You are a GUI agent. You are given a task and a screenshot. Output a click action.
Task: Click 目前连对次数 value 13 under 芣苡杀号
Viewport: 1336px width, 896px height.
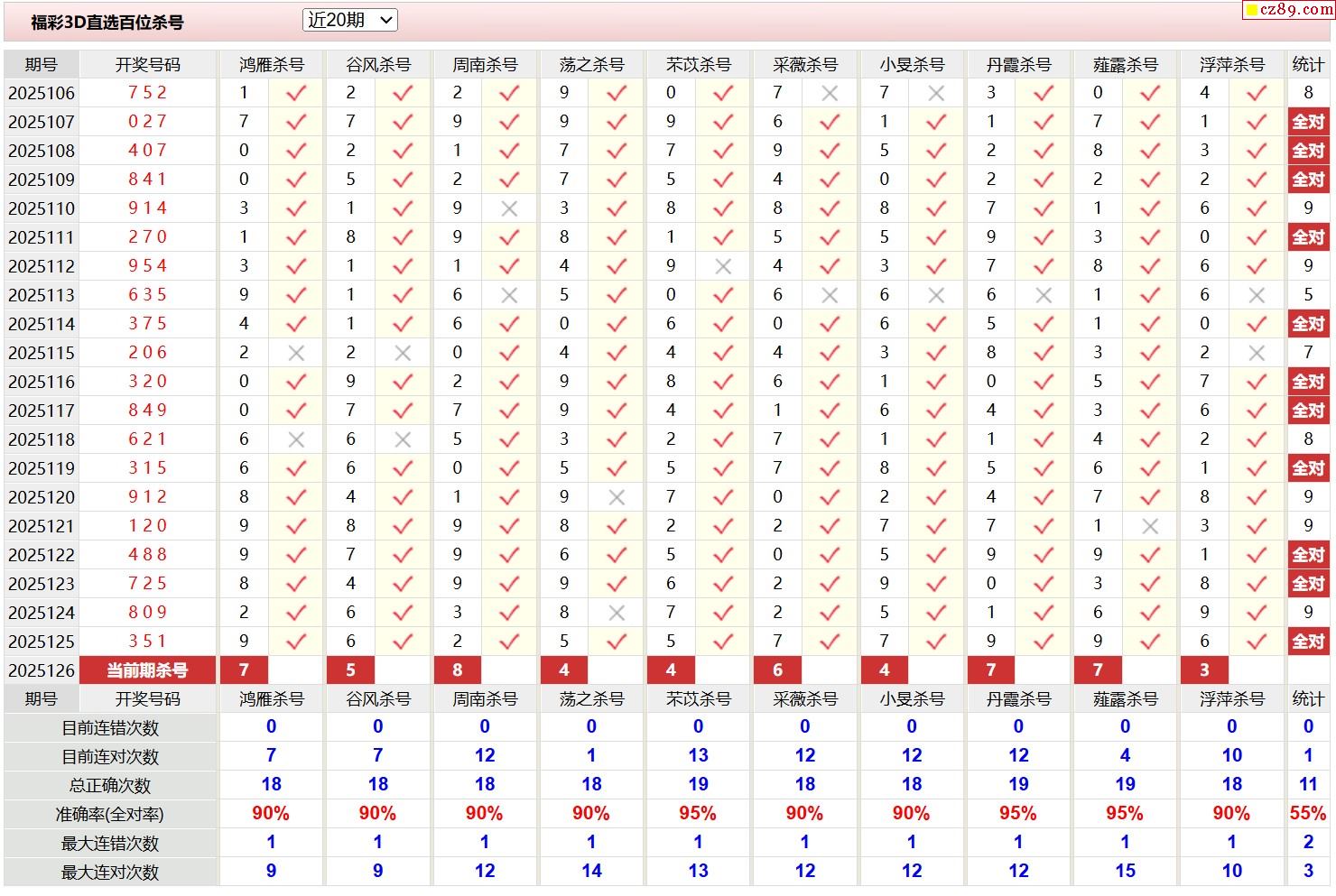(x=698, y=755)
